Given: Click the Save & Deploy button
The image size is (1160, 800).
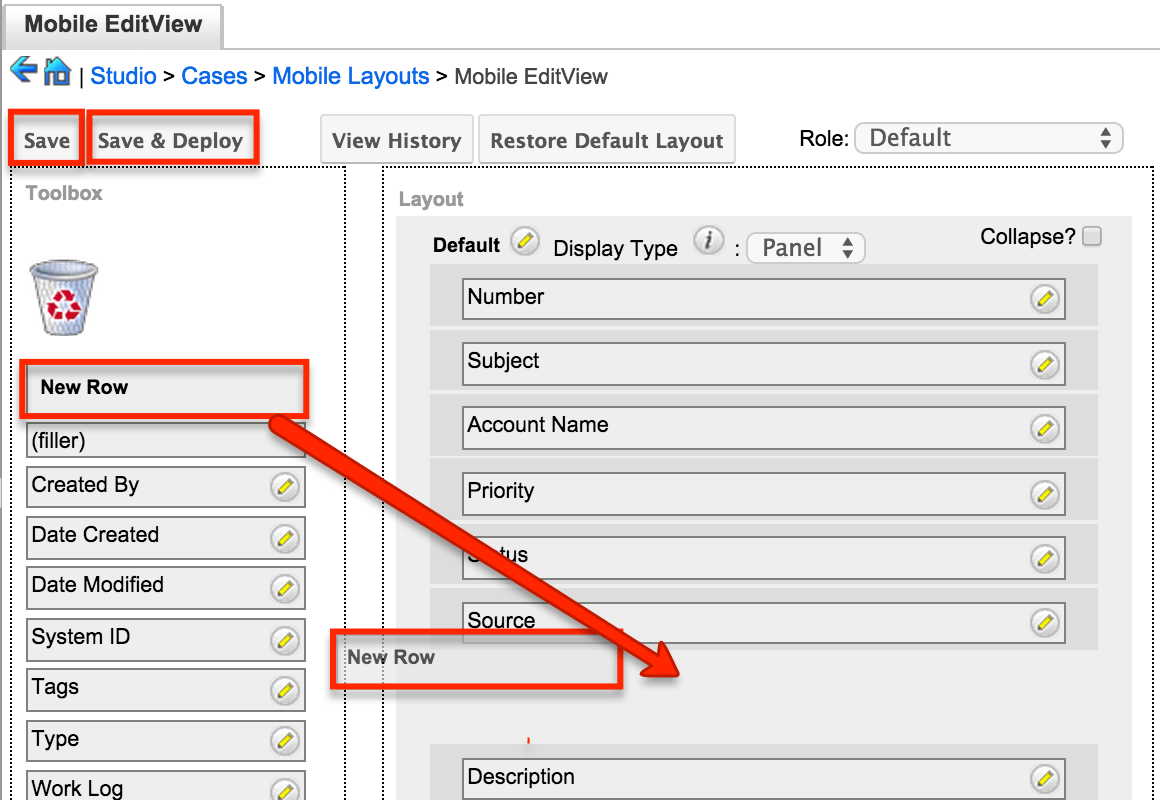Looking at the screenshot, I should pos(171,139).
